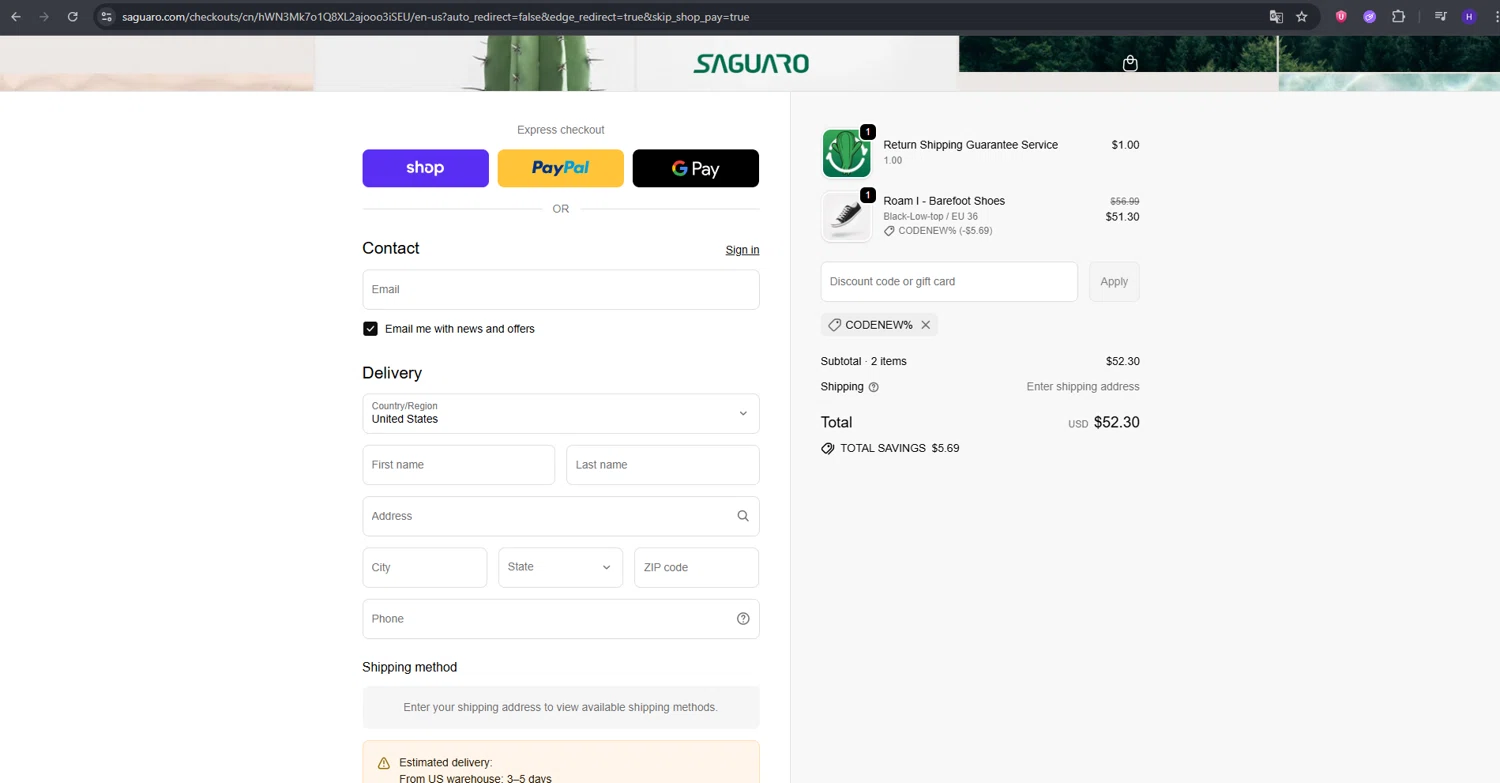
Task: Click the Apply discount button
Action: click(x=1114, y=282)
